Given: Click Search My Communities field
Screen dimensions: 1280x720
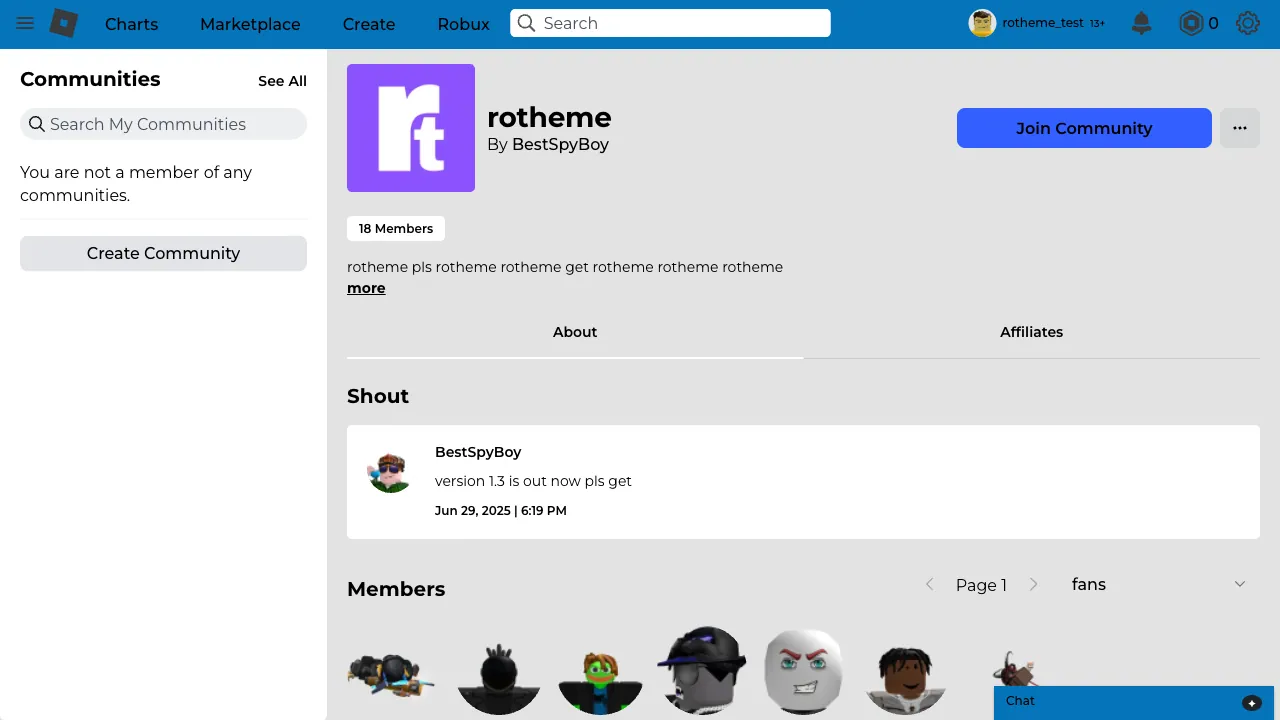Looking at the screenshot, I should [163, 124].
